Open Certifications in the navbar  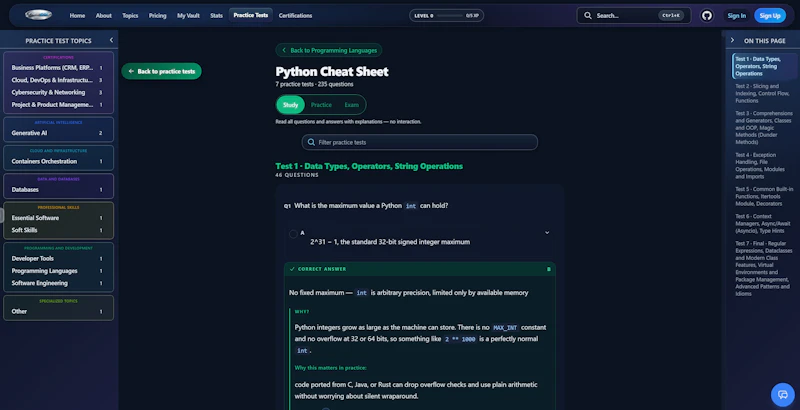(295, 16)
